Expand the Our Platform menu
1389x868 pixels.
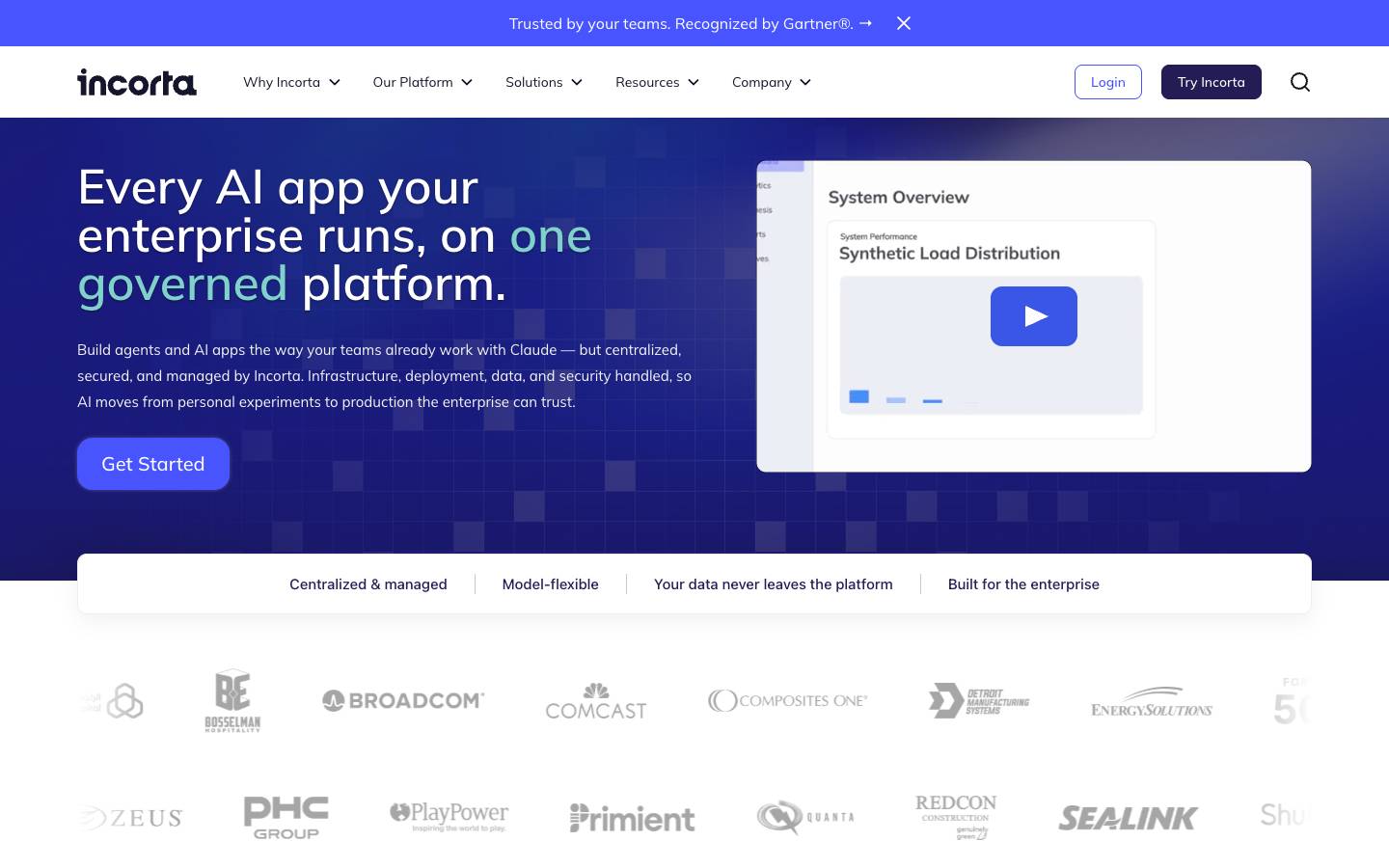[422, 82]
